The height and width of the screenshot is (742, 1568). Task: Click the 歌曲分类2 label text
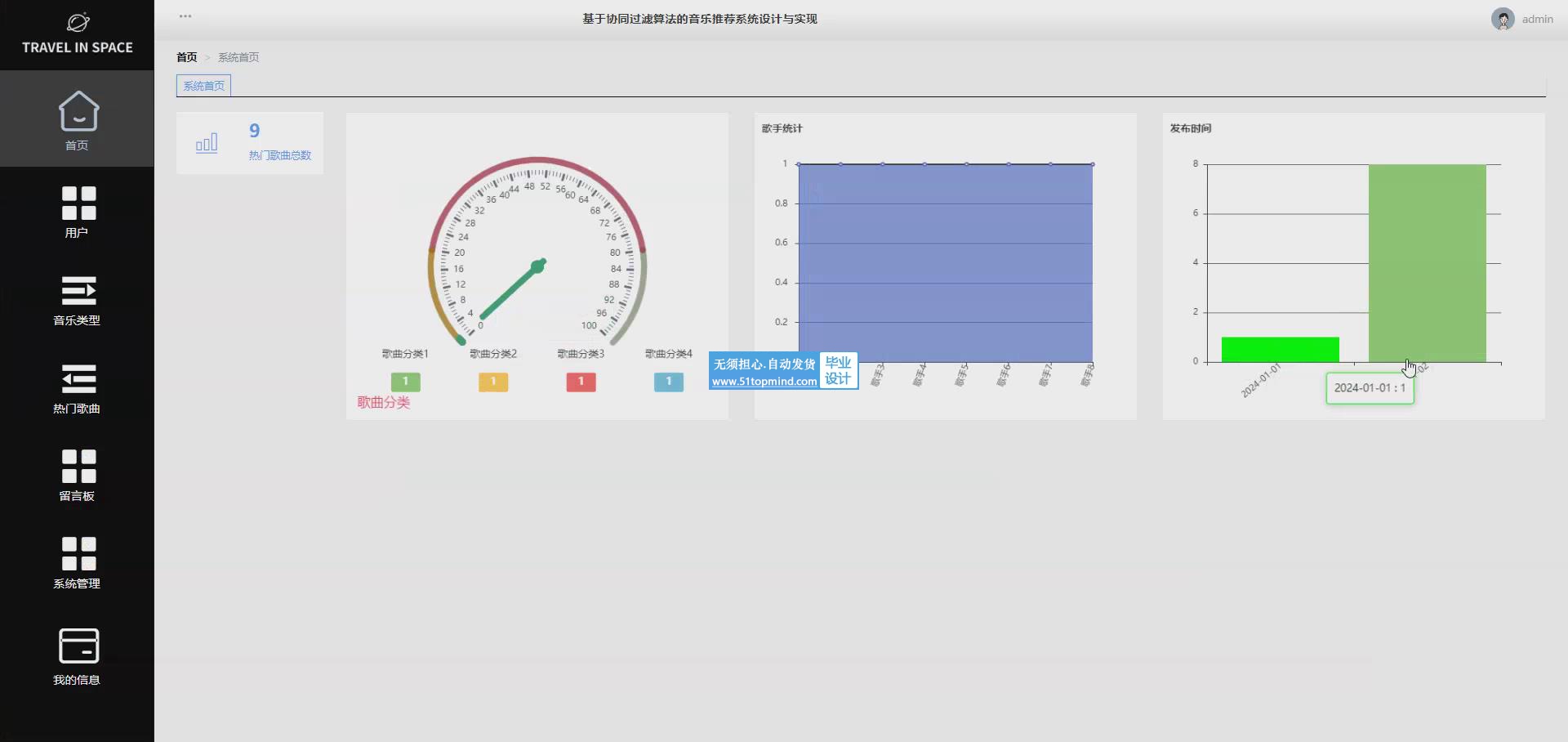coord(493,354)
